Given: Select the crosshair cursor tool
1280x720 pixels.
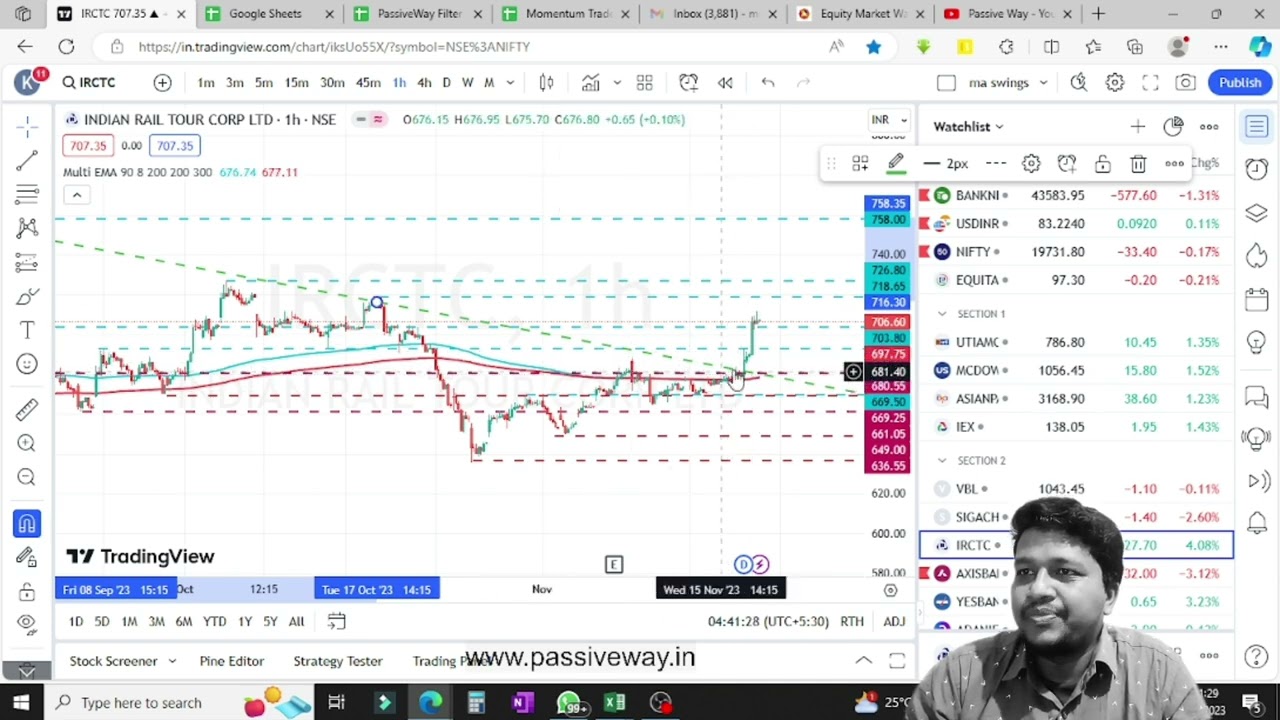Looking at the screenshot, I should 27,125.
